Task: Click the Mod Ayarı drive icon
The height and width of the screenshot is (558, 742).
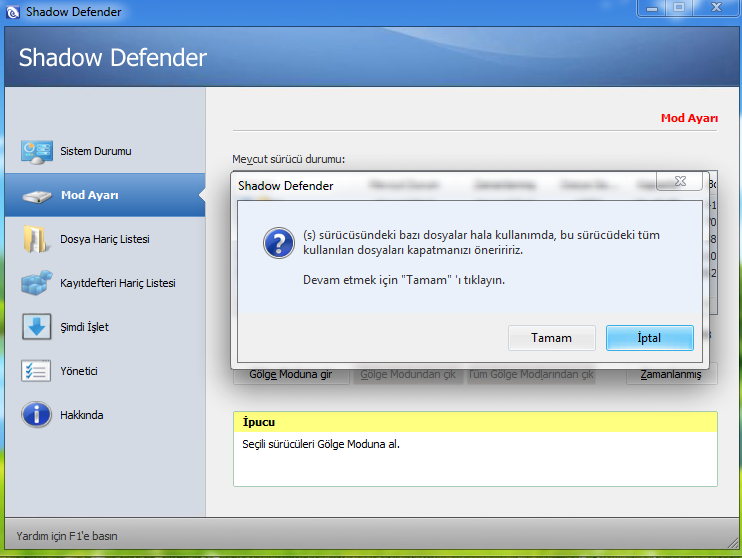Action: coord(36,196)
